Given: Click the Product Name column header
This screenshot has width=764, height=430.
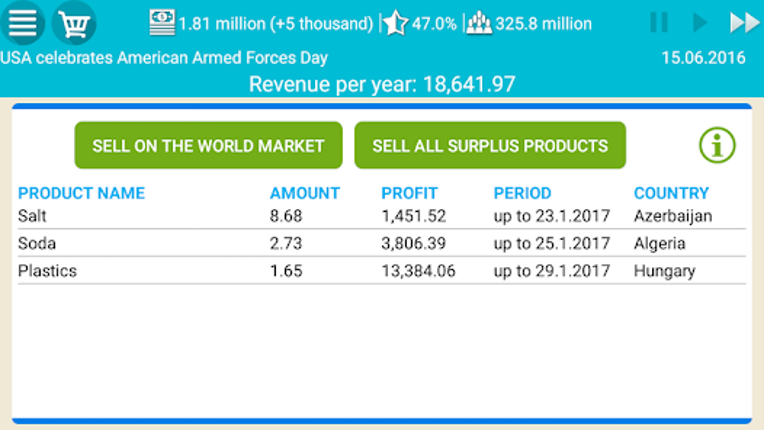Looking at the screenshot, I should tap(81, 193).
